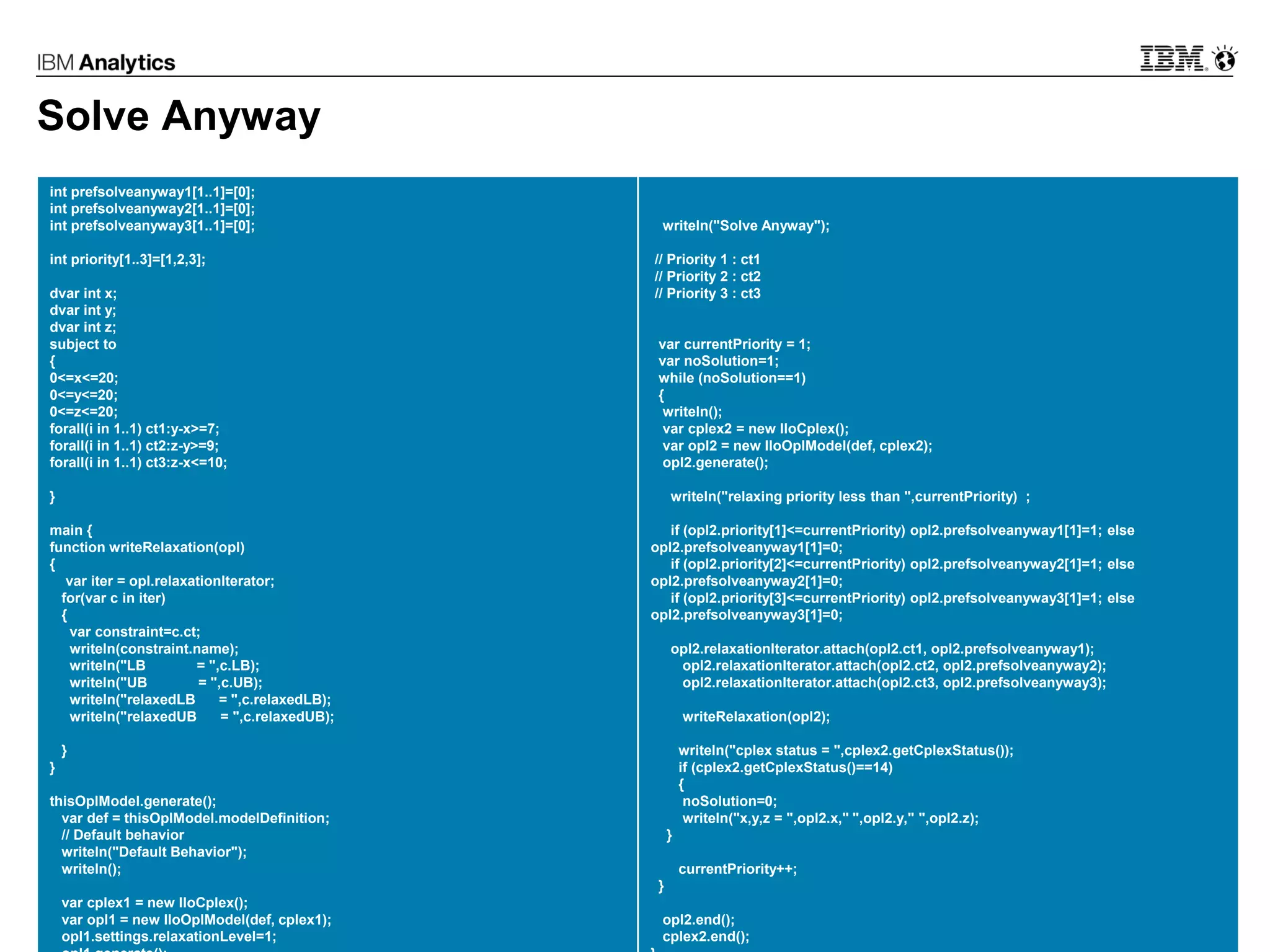Click constraint line 'ct2:z-y>=9;'
The height and width of the screenshot is (952, 1270).
[134, 446]
